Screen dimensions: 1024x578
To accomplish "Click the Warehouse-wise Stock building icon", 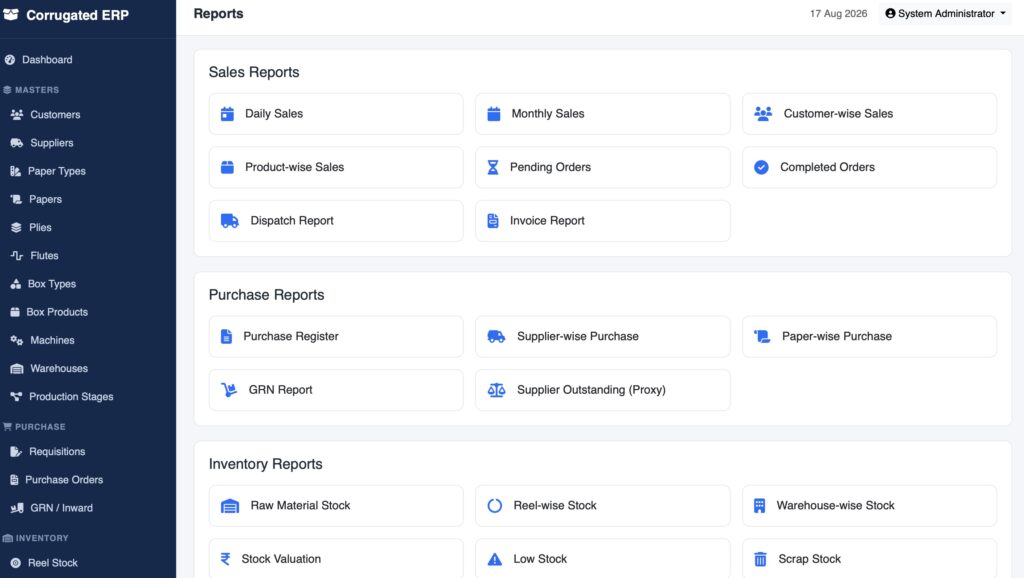I will pyautogui.click(x=760, y=506).
